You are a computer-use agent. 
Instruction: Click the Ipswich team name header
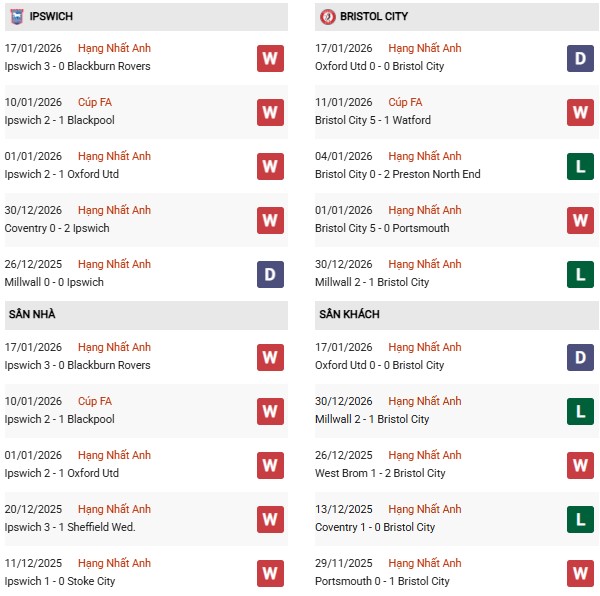pyautogui.click(x=50, y=17)
